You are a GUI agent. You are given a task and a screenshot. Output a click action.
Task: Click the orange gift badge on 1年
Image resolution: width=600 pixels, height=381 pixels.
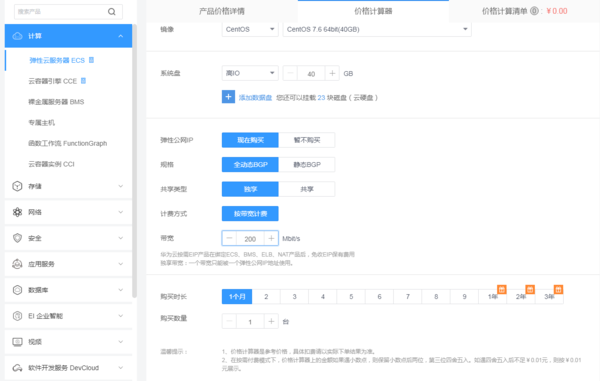(502, 289)
